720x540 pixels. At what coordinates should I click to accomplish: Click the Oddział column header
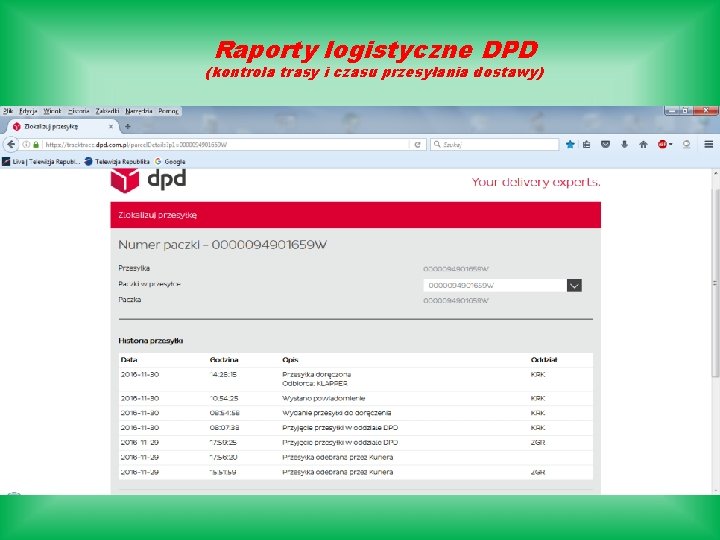[x=544, y=360]
